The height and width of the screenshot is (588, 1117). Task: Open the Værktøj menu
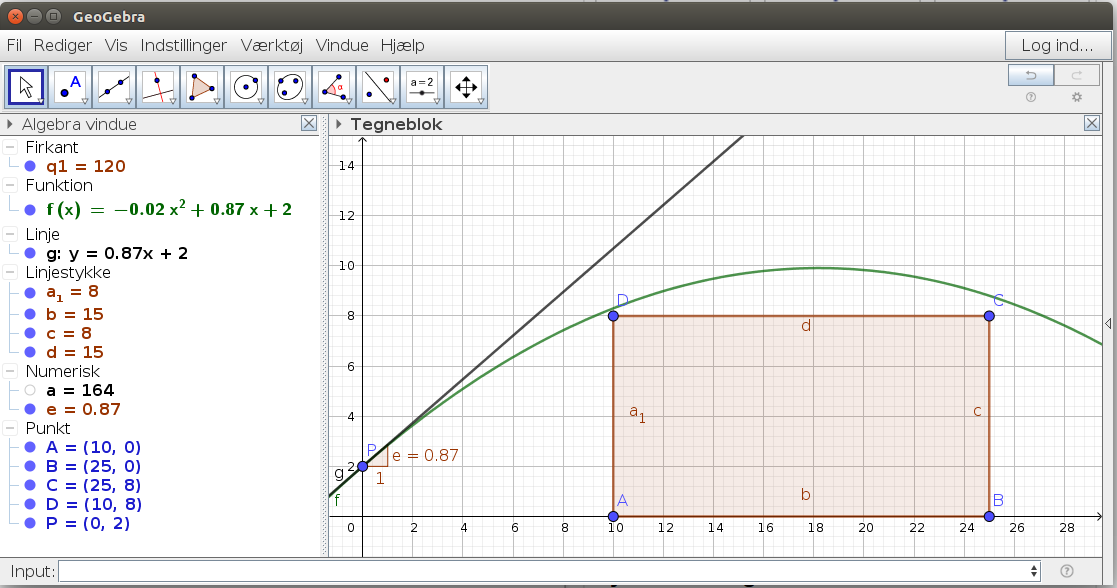tap(272, 46)
